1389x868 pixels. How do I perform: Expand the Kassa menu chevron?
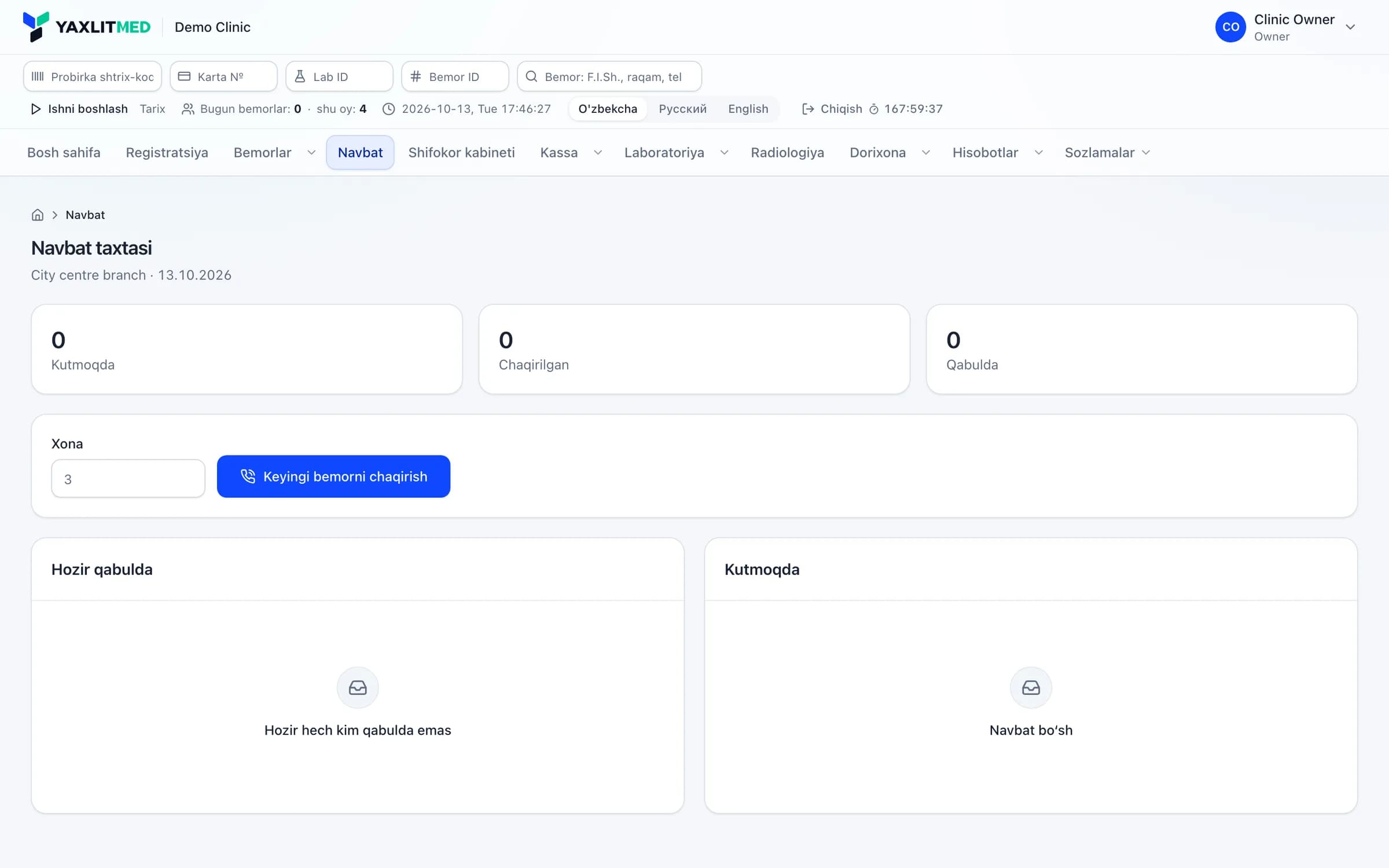click(598, 153)
